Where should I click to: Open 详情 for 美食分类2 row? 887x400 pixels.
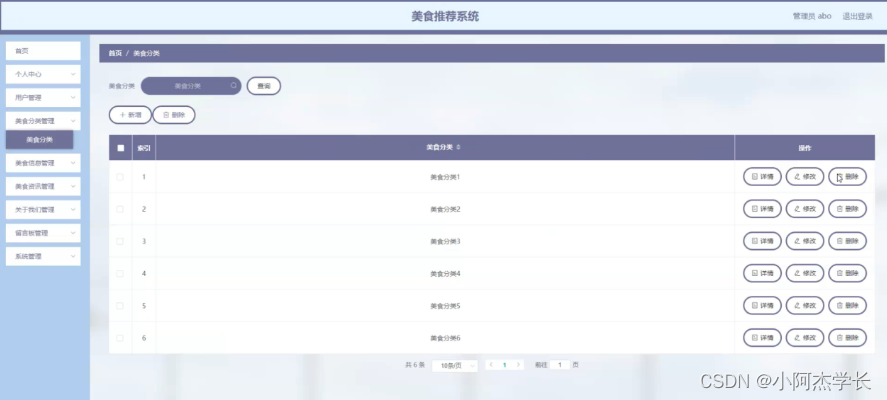coord(762,209)
